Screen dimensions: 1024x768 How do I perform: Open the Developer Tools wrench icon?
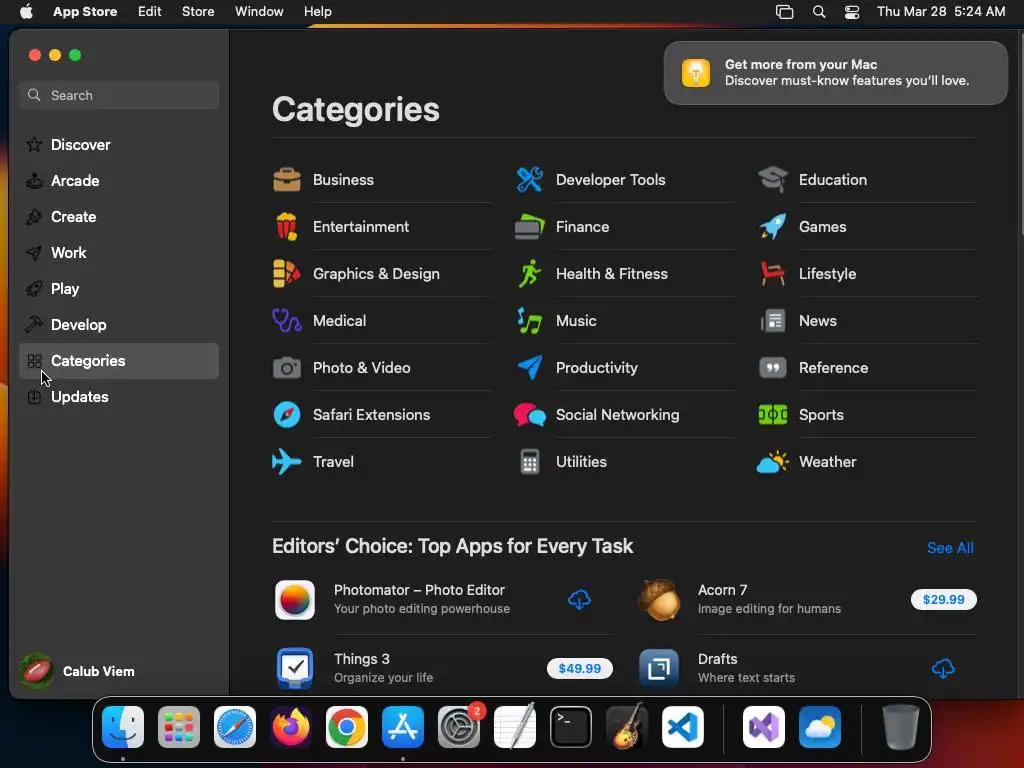coord(530,180)
